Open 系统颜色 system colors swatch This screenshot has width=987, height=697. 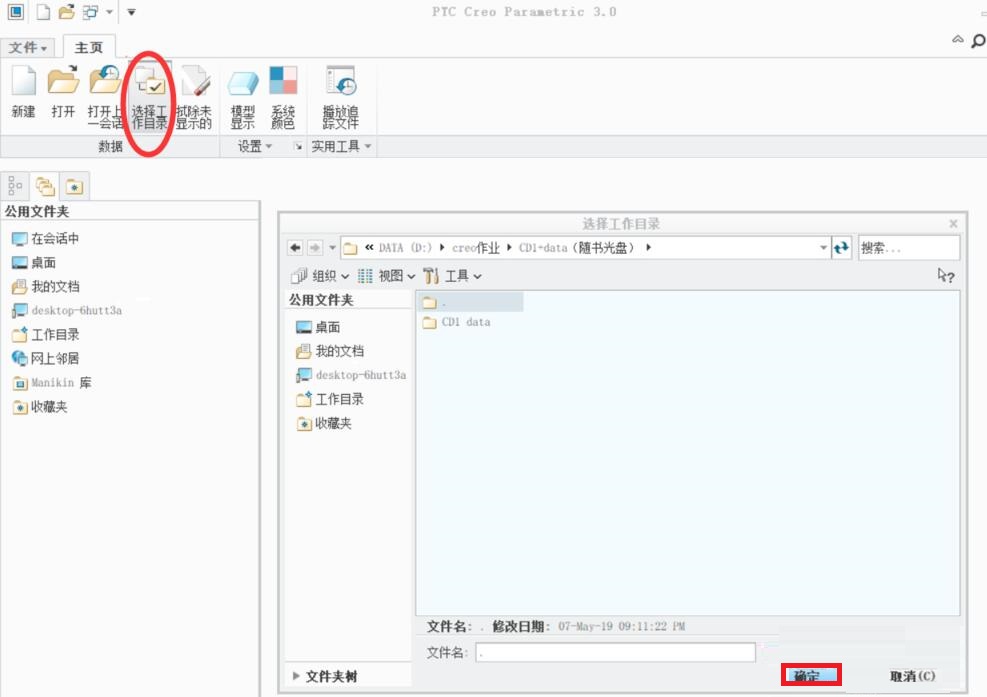(x=283, y=84)
